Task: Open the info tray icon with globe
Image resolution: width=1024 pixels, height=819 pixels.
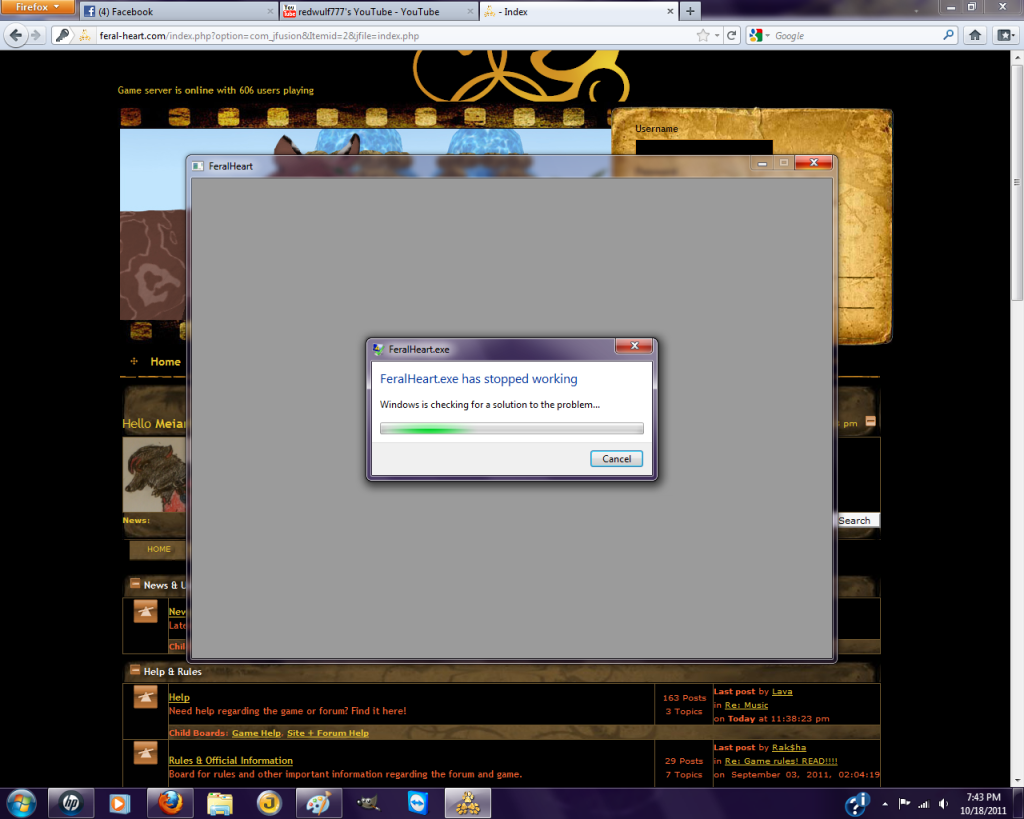Action: tap(857, 803)
